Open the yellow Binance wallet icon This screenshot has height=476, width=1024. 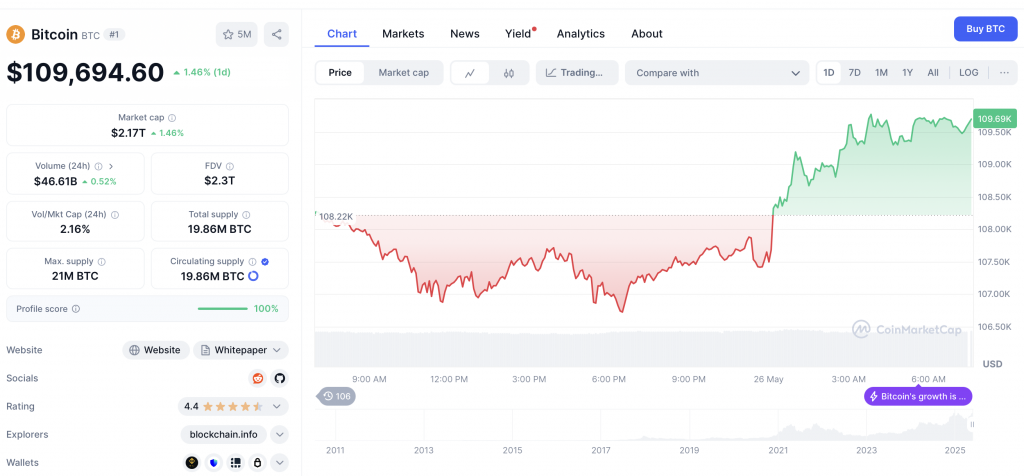191,462
